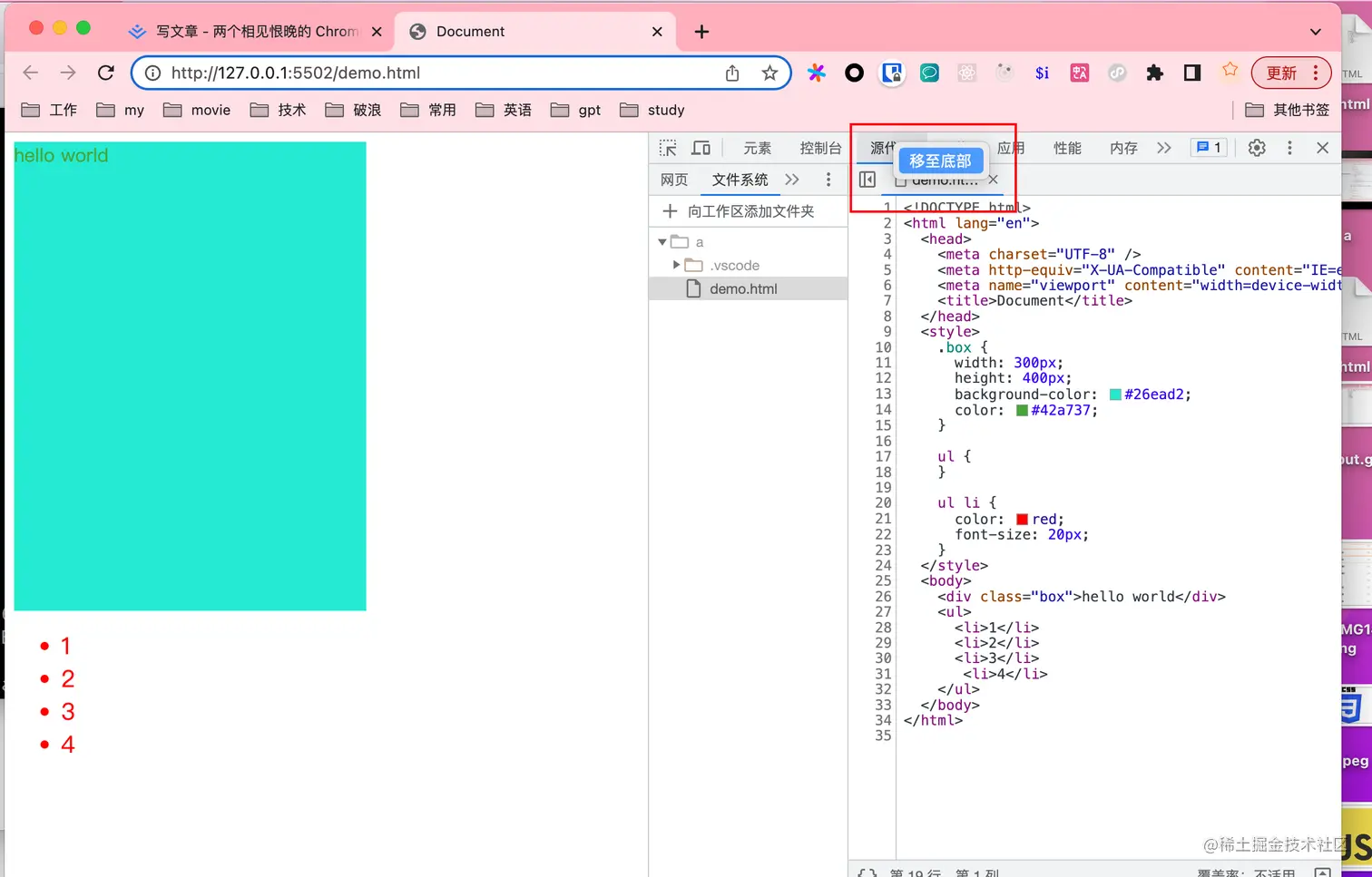The width and height of the screenshot is (1372, 877).
Task: Open DevTools settings gear
Action: point(1257,148)
